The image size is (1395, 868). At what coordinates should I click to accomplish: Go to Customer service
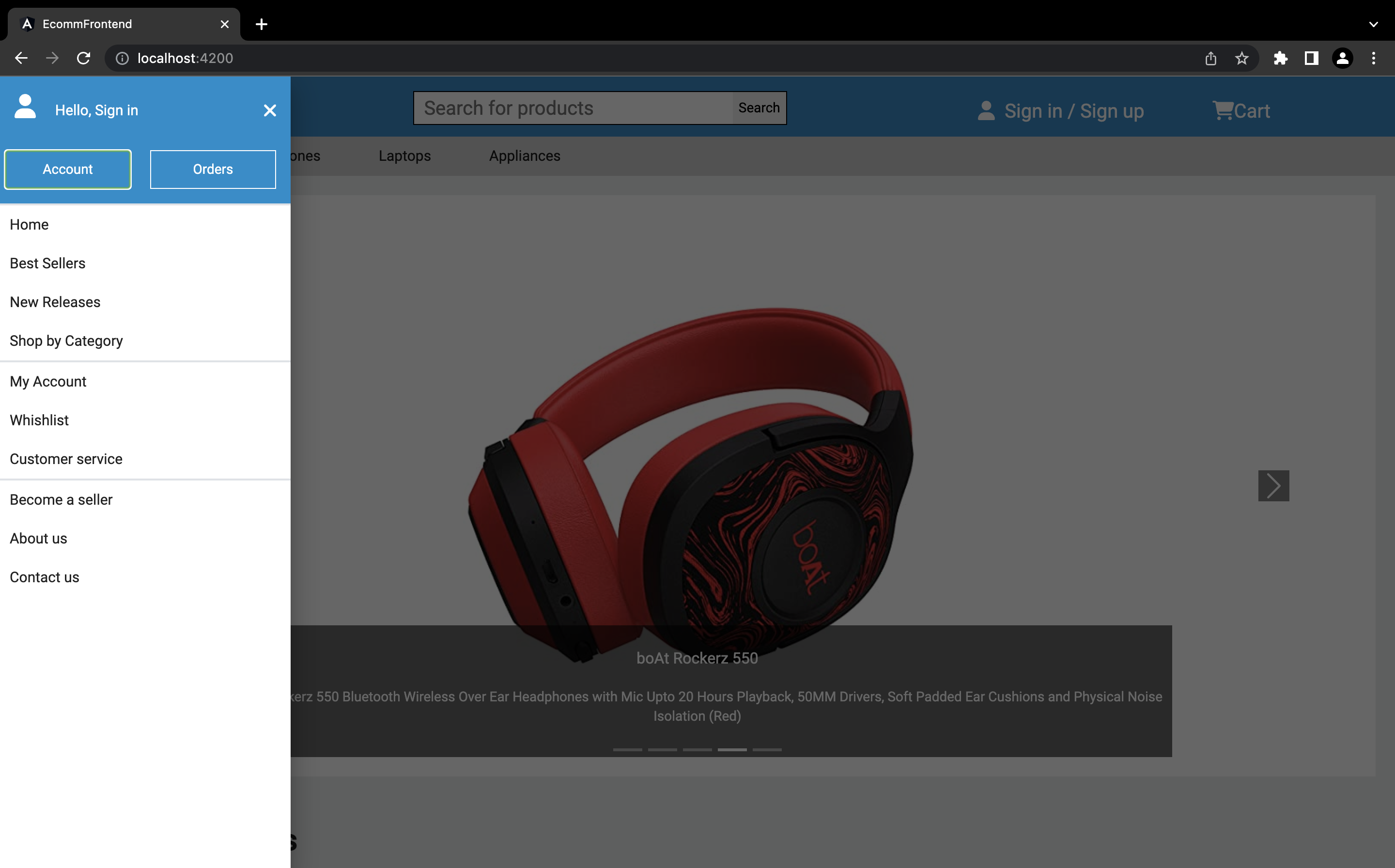pos(65,459)
